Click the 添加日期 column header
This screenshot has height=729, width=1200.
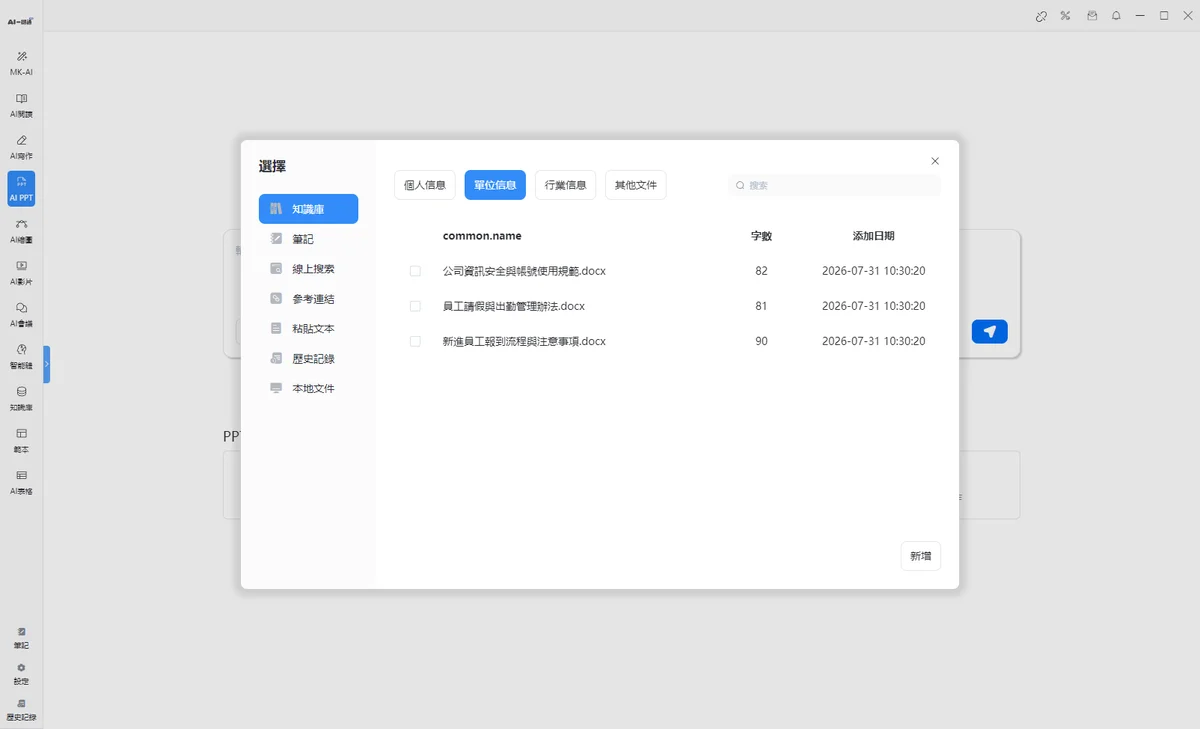pyautogui.click(x=874, y=236)
